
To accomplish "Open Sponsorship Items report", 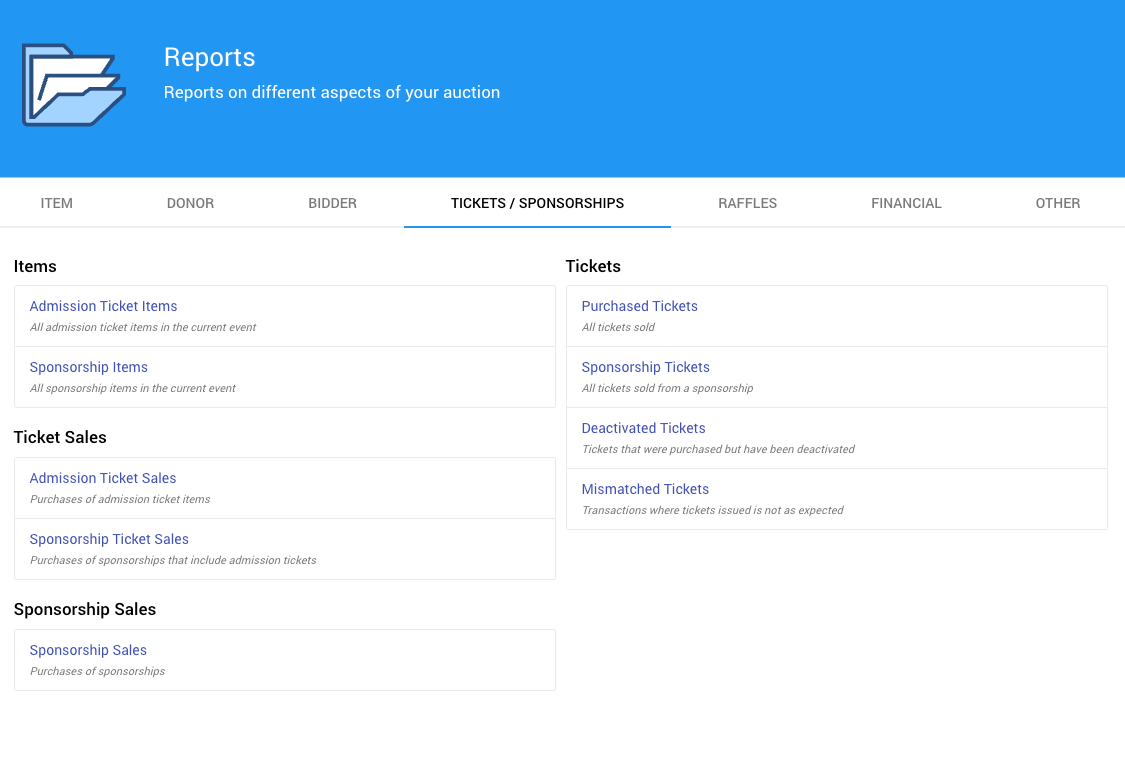I will pos(89,367).
